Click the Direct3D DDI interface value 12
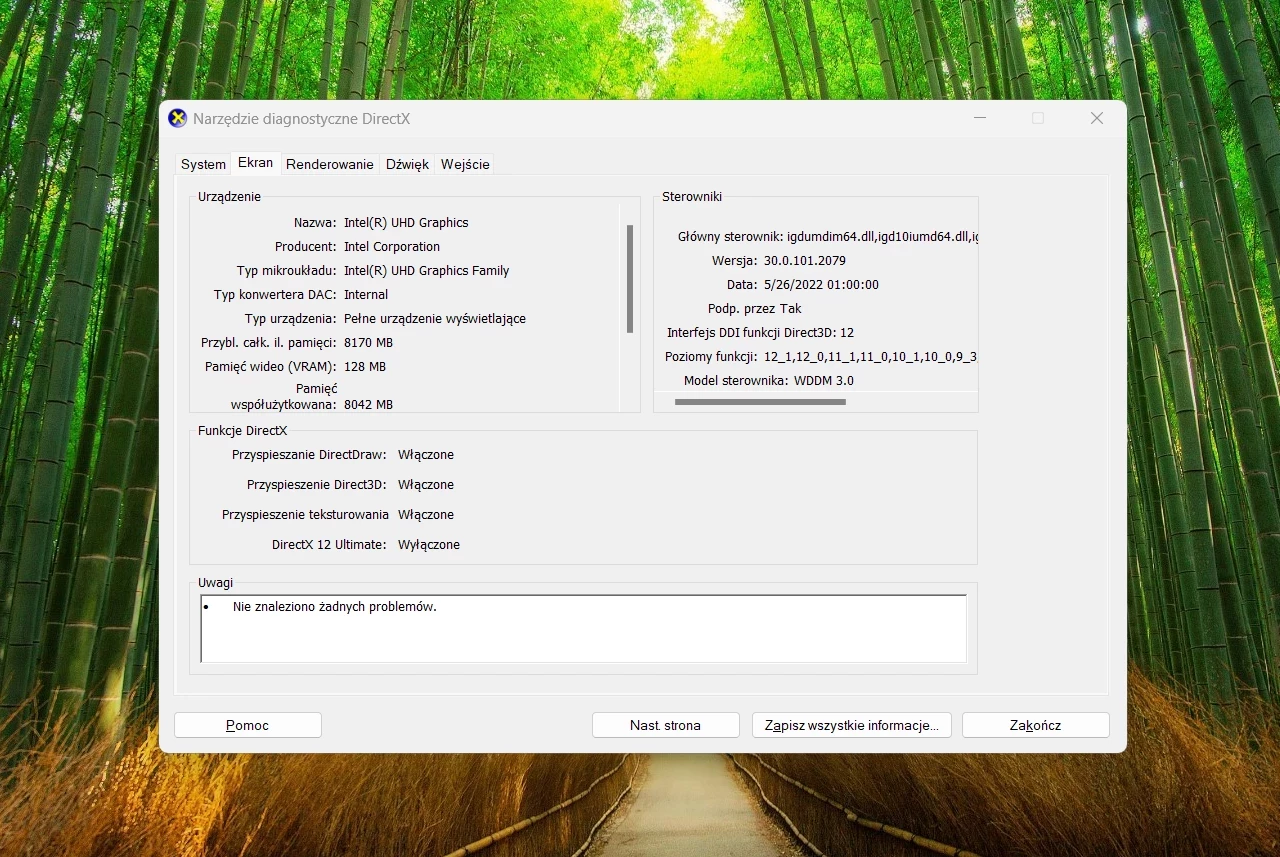Viewport: 1280px width, 857px height. 847,333
